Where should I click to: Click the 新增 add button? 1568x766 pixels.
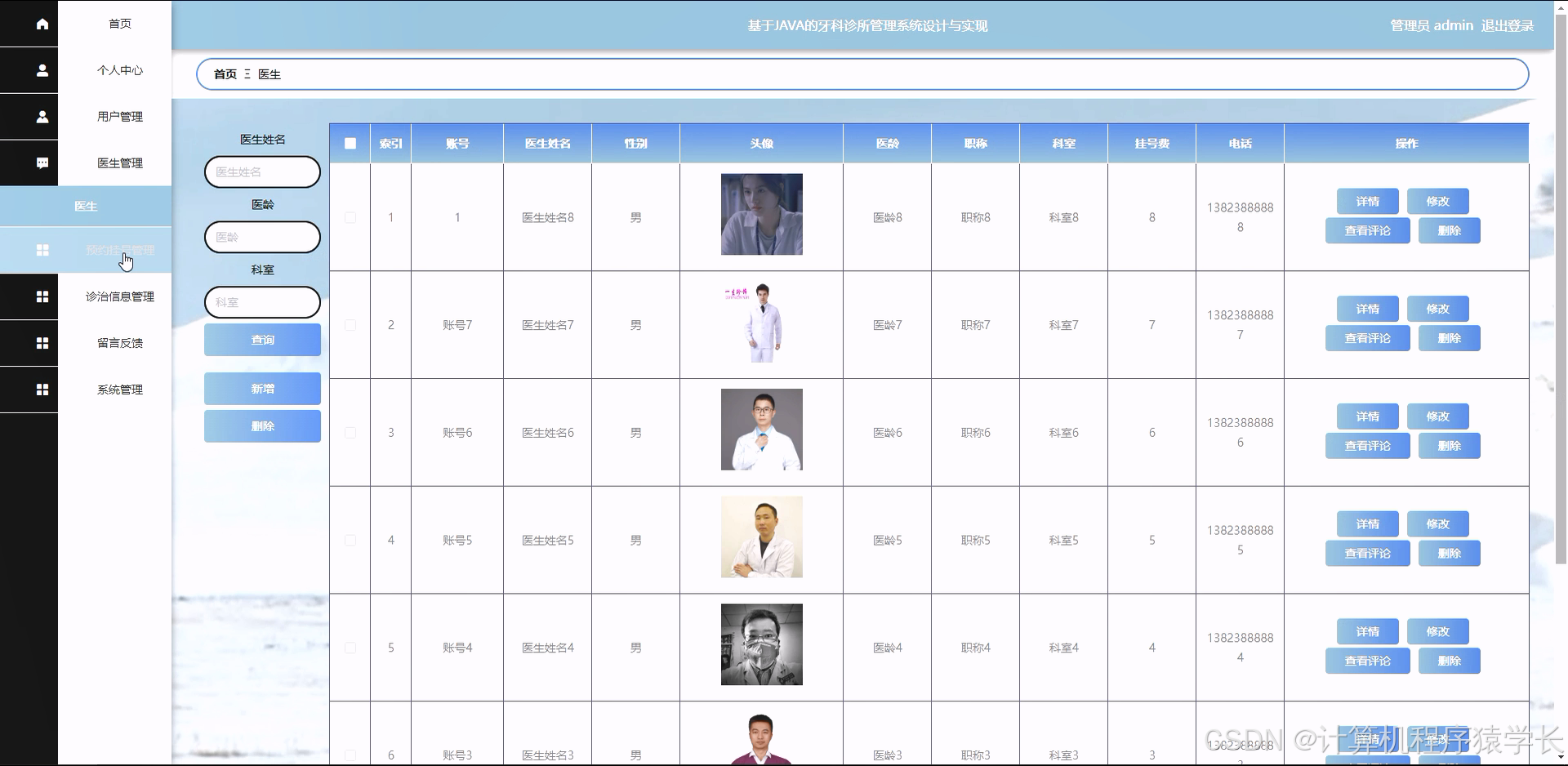(262, 389)
